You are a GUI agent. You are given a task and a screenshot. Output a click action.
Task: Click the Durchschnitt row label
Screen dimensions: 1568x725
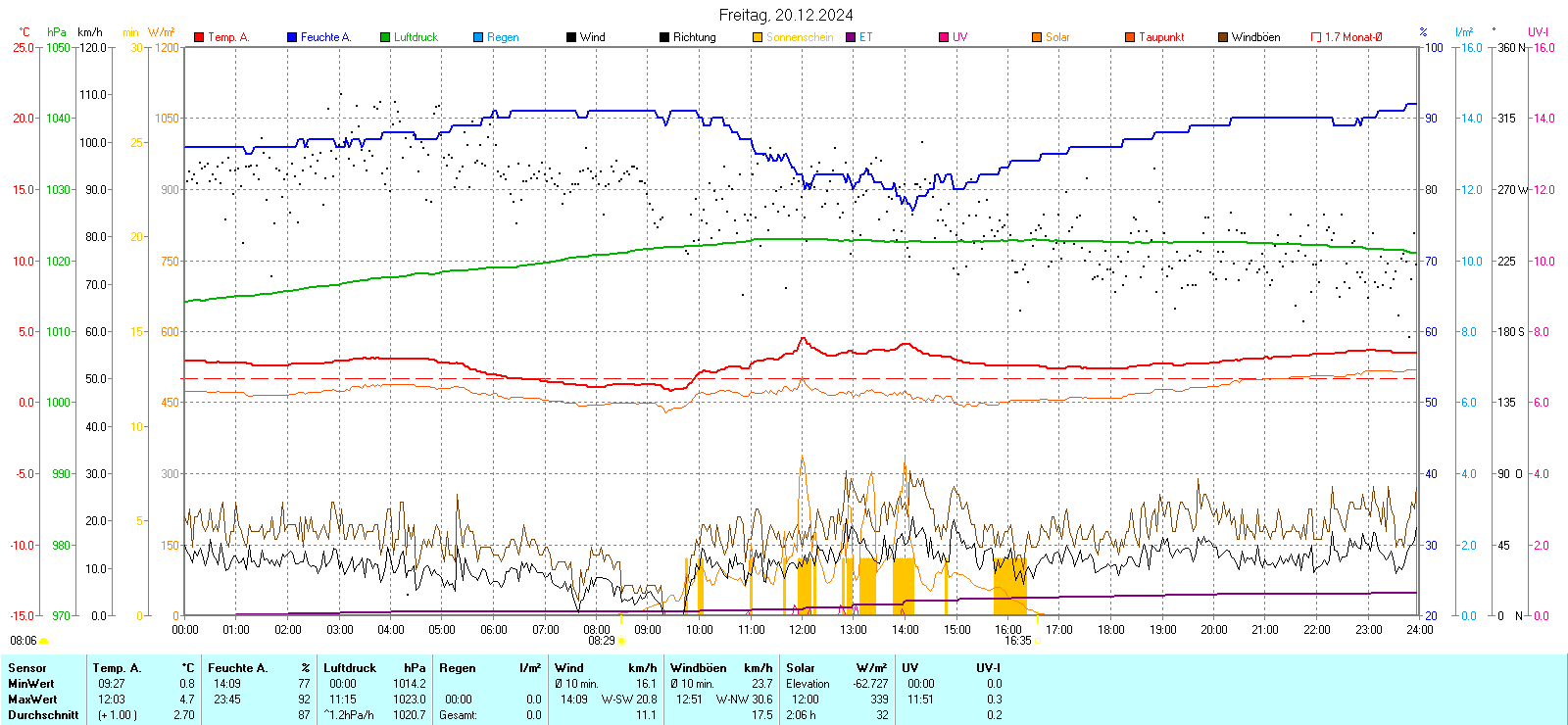coord(43,715)
